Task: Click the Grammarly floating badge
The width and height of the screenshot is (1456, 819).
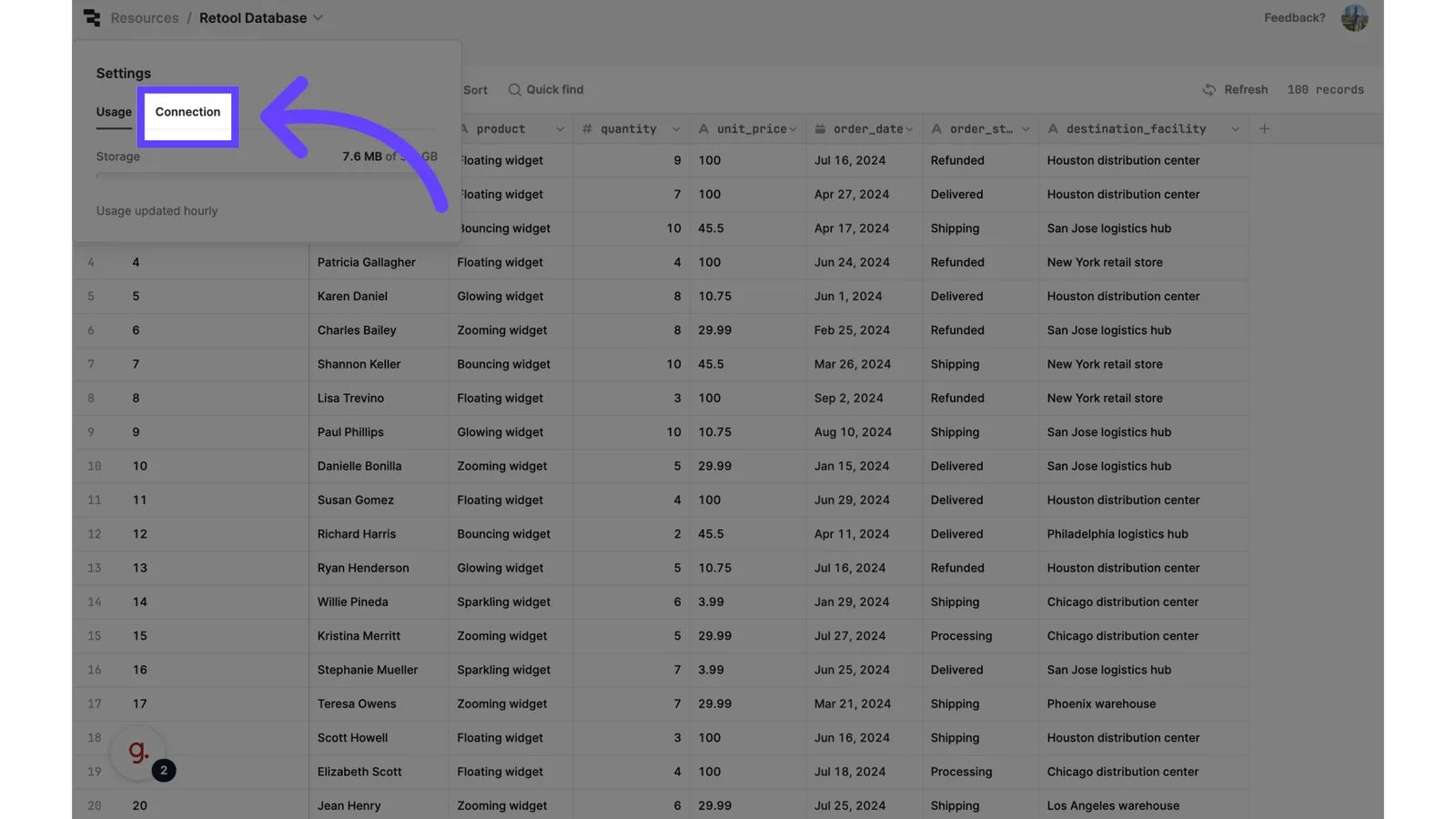Action: pos(138,753)
